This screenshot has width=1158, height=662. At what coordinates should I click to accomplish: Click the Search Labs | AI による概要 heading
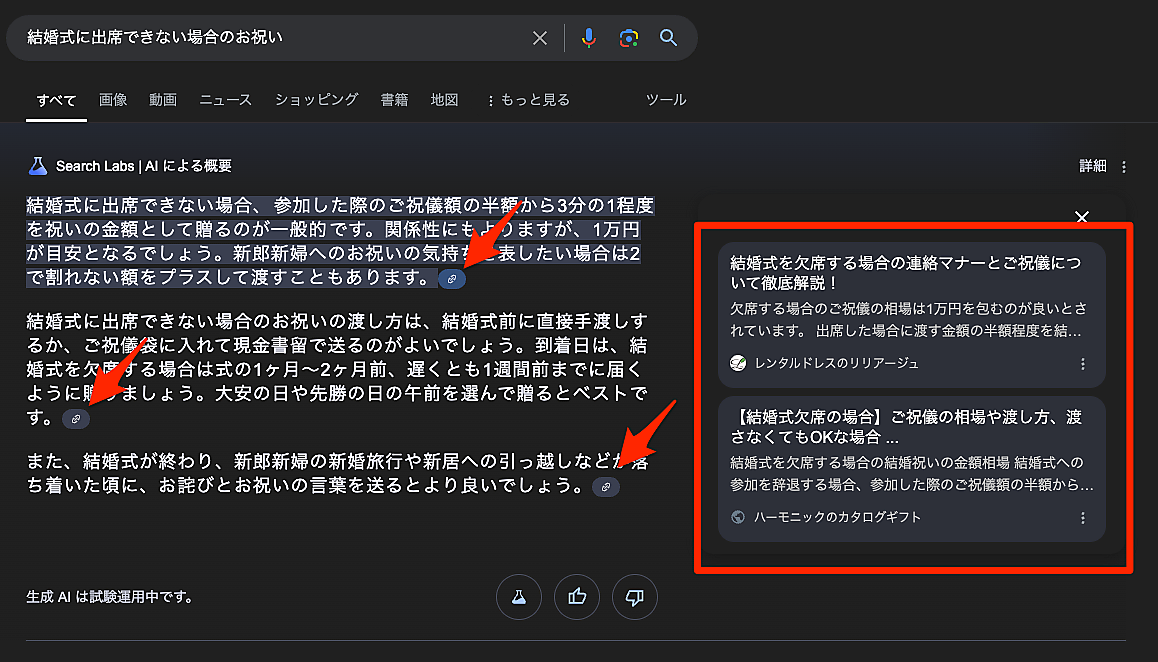tap(144, 166)
